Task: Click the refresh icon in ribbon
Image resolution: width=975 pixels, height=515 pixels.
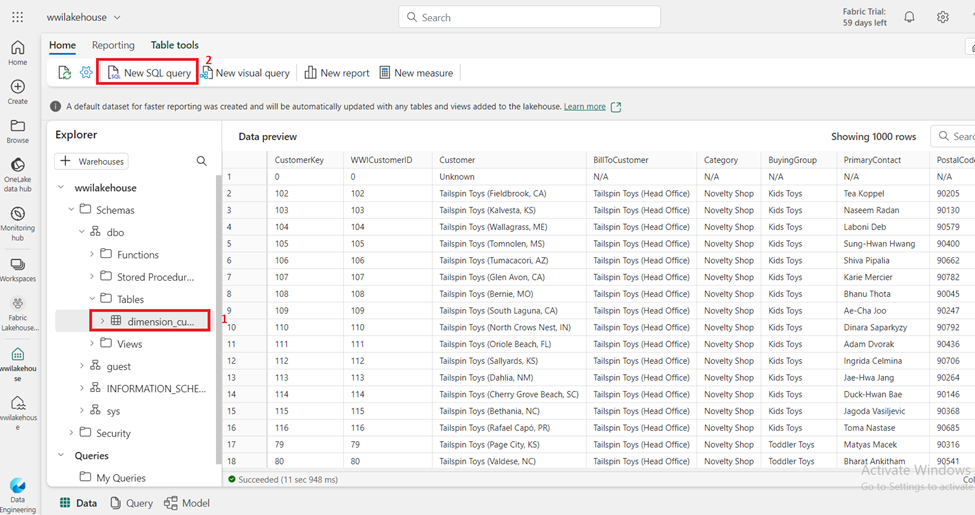Action: tap(65, 73)
